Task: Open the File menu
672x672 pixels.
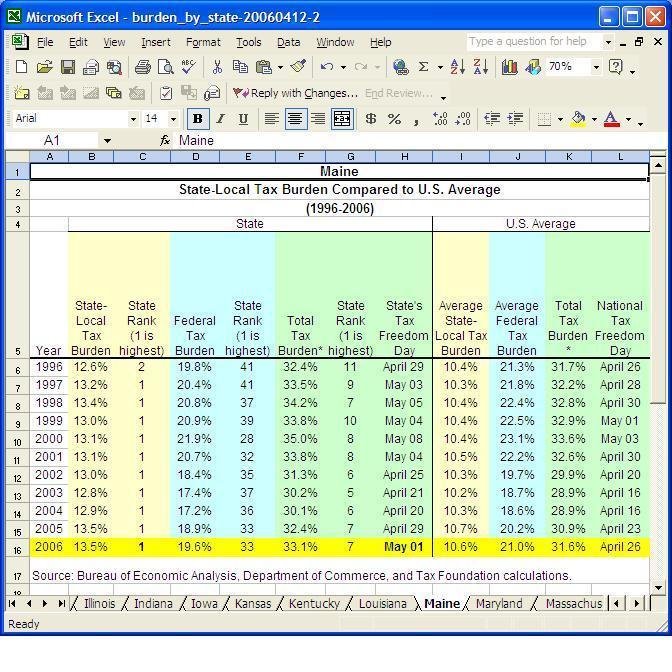Action: pyautogui.click(x=45, y=42)
